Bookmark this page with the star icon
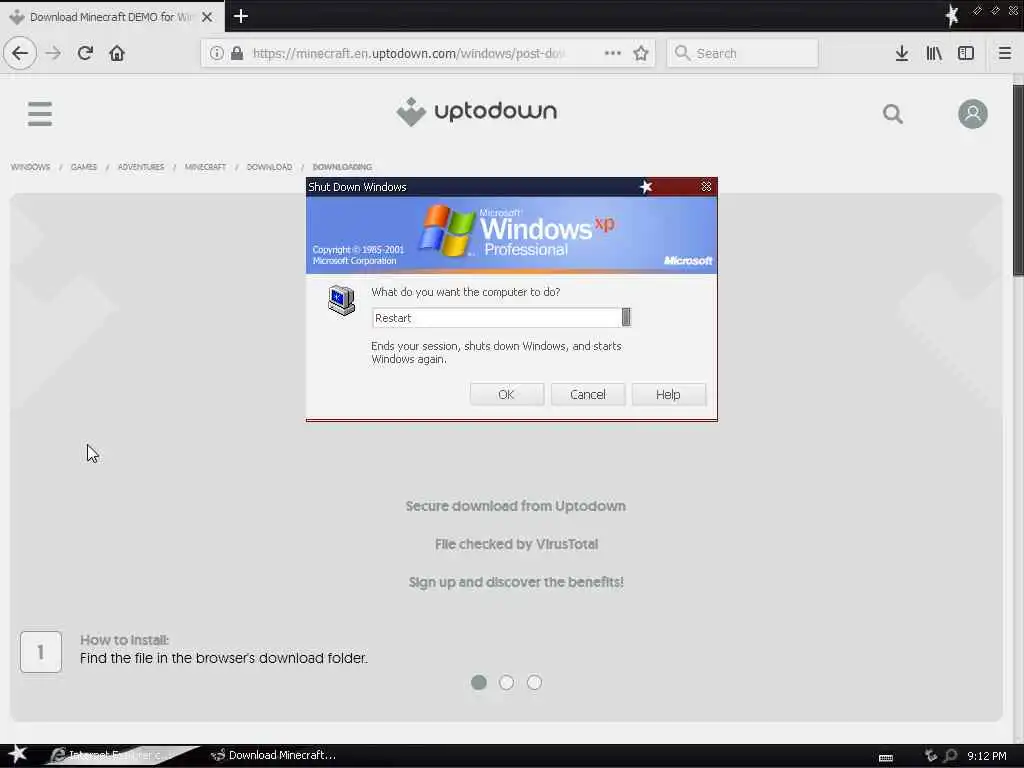1024x768 pixels. (x=641, y=53)
